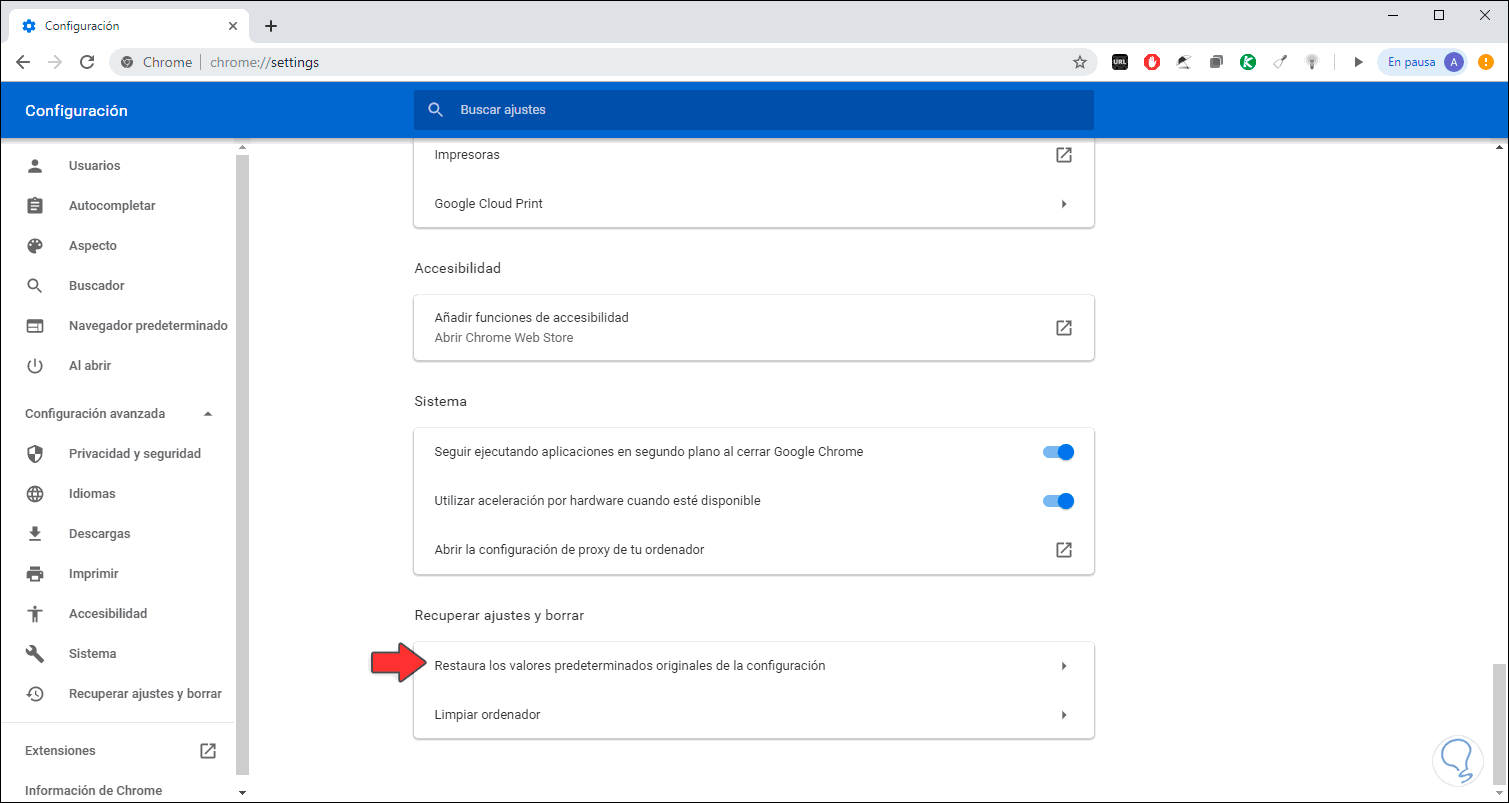
Task: Open the Limpiar ordenador arrow
Action: [x=1064, y=715]
